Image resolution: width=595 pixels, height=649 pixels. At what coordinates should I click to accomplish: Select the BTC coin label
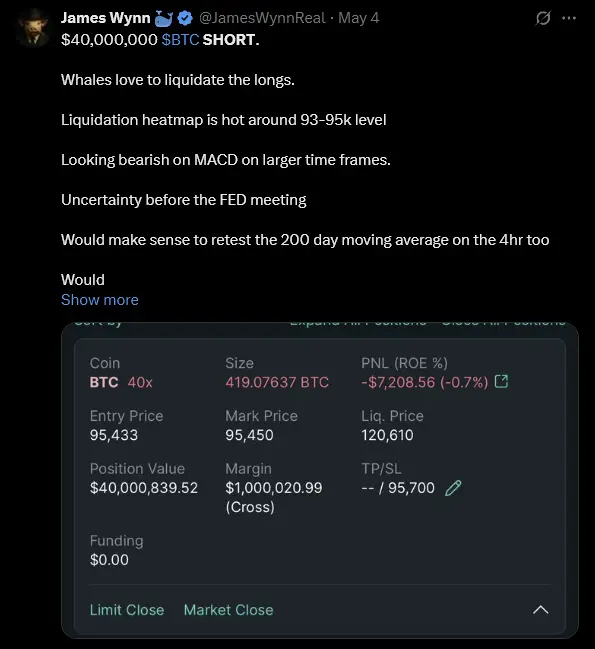[x=104, y=382]
